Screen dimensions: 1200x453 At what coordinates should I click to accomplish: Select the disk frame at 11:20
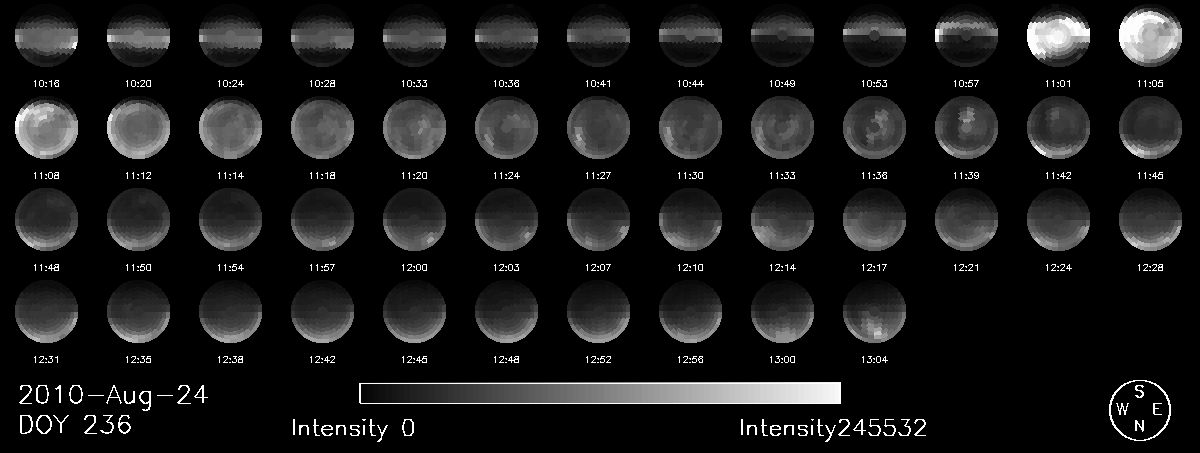pyautogui.click(x=415, y=129)
